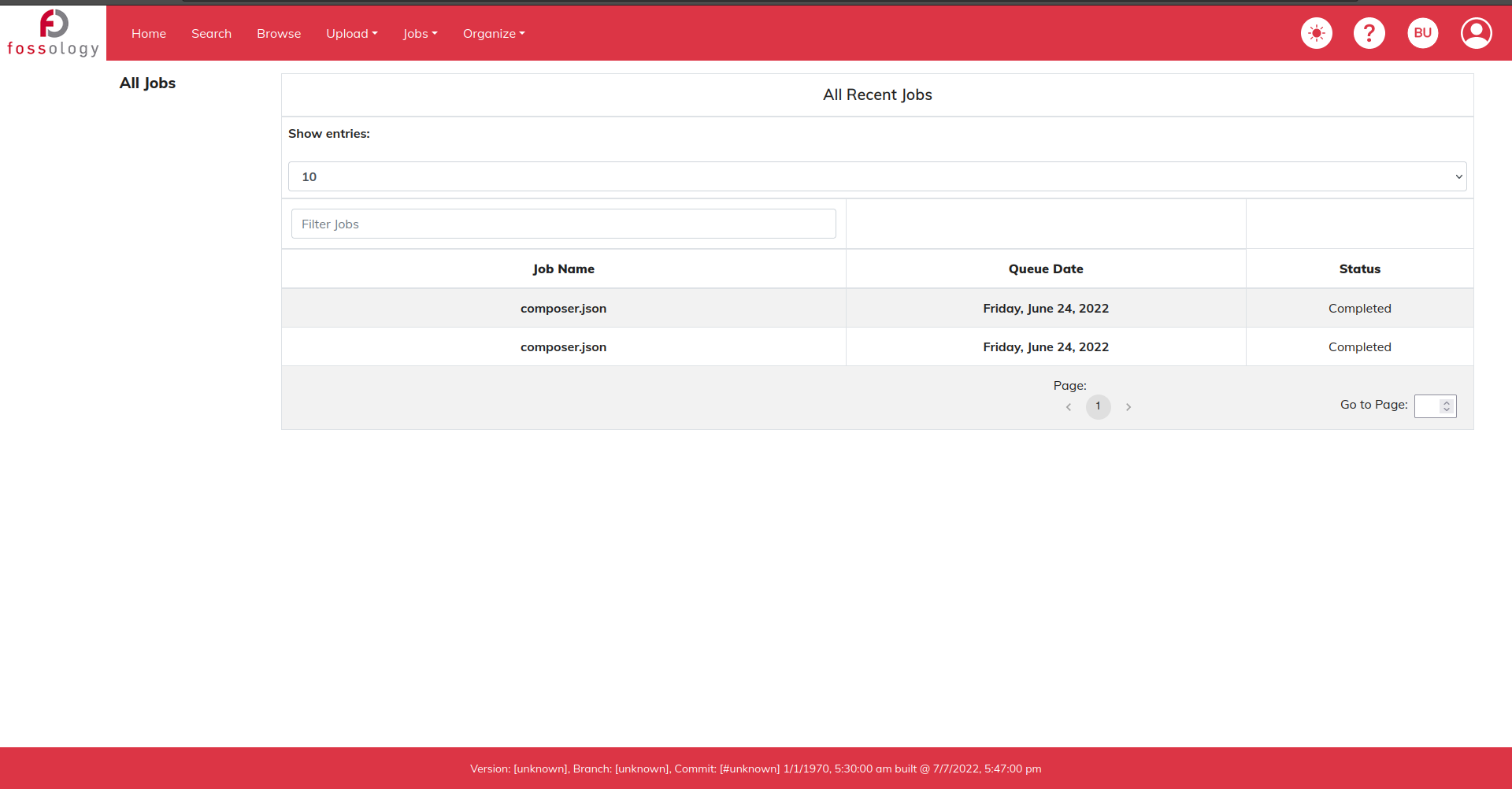1512x789 pixels.
Task: Click the Show entries label
Action: pos(329,134)
